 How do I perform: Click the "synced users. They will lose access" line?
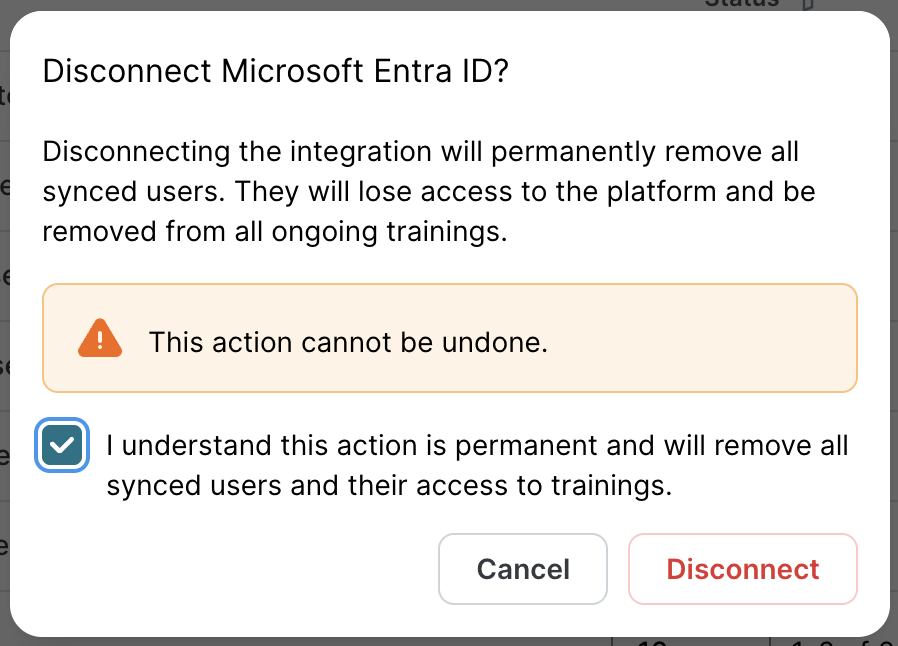[429, 193]
